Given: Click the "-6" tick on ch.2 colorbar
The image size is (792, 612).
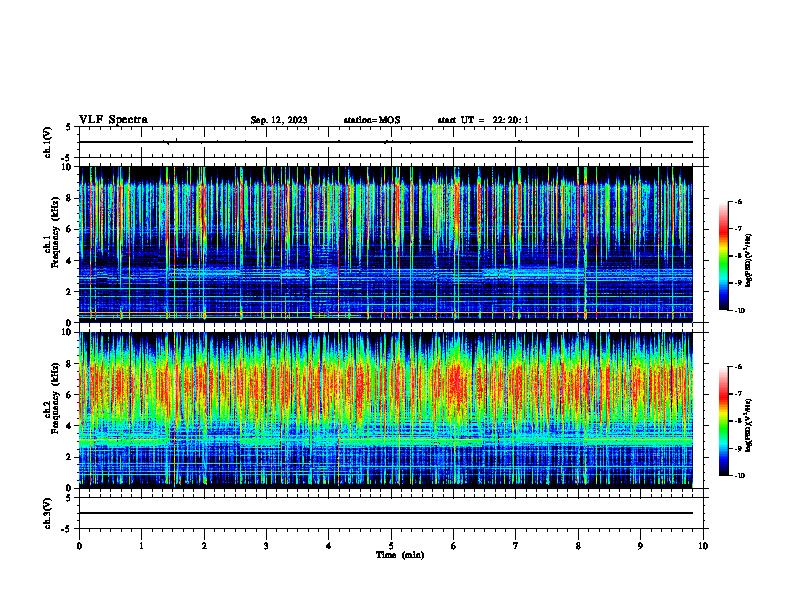Looking at the screenshot, I should click(738, 367).
